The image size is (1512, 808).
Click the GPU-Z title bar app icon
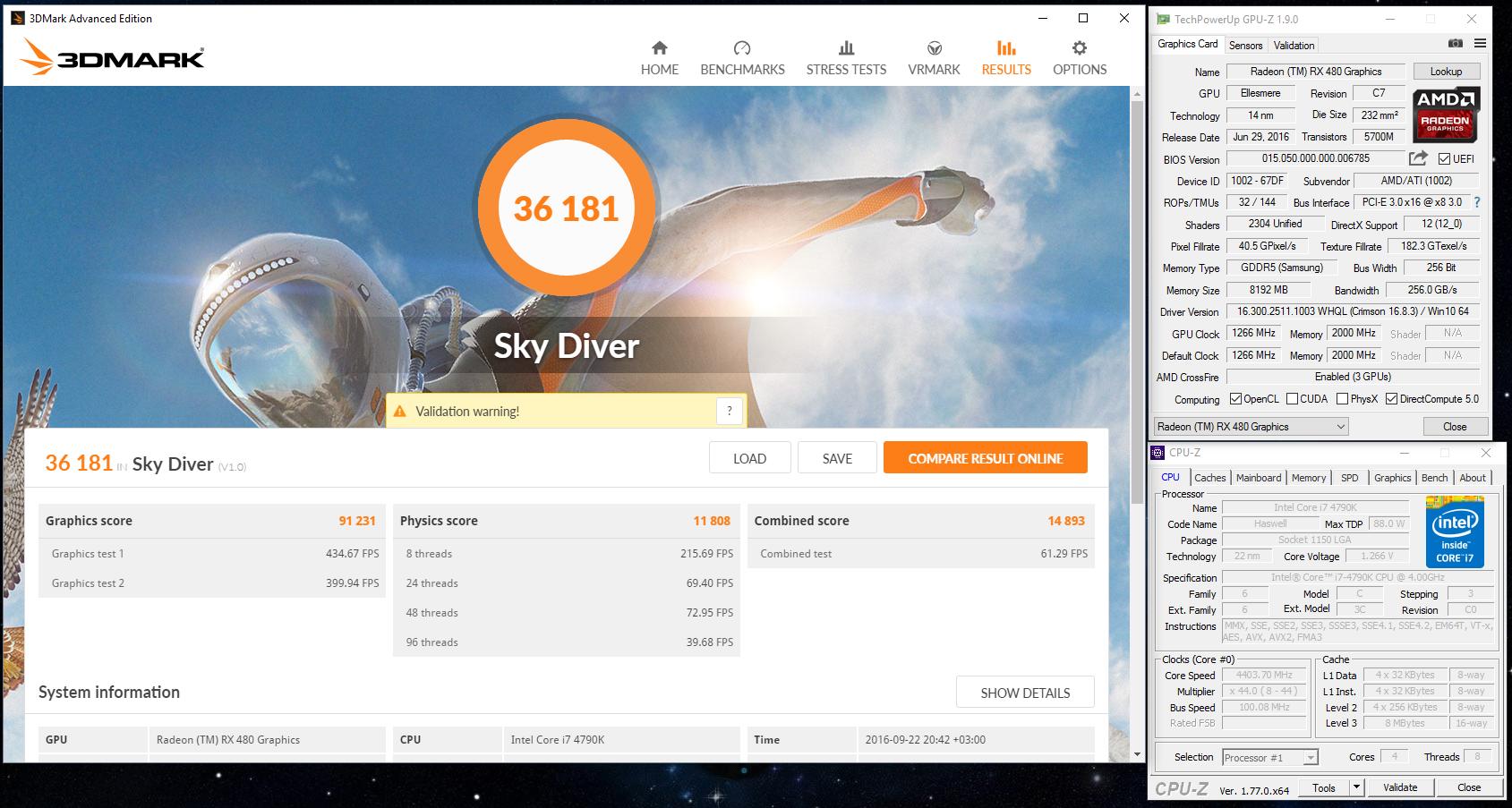pyautogui.click(x=1163, y=19)
